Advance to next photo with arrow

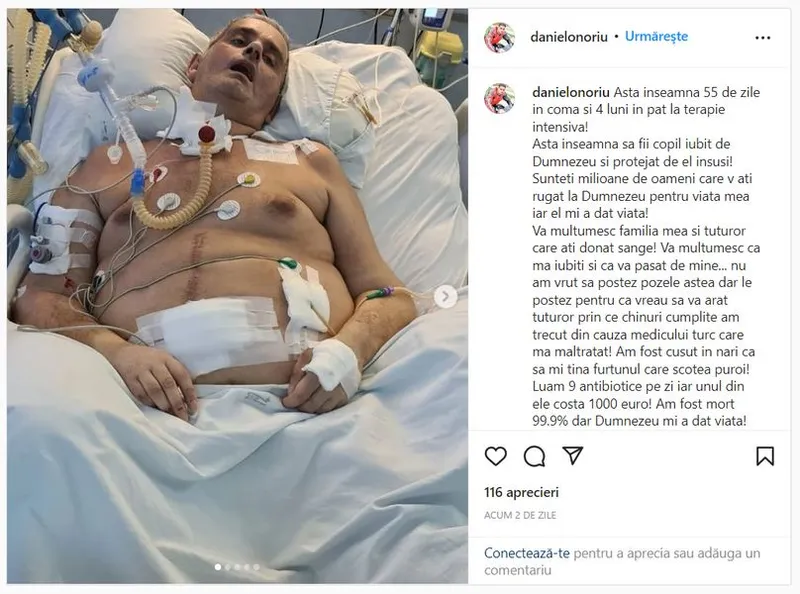[x=445, y=296]
